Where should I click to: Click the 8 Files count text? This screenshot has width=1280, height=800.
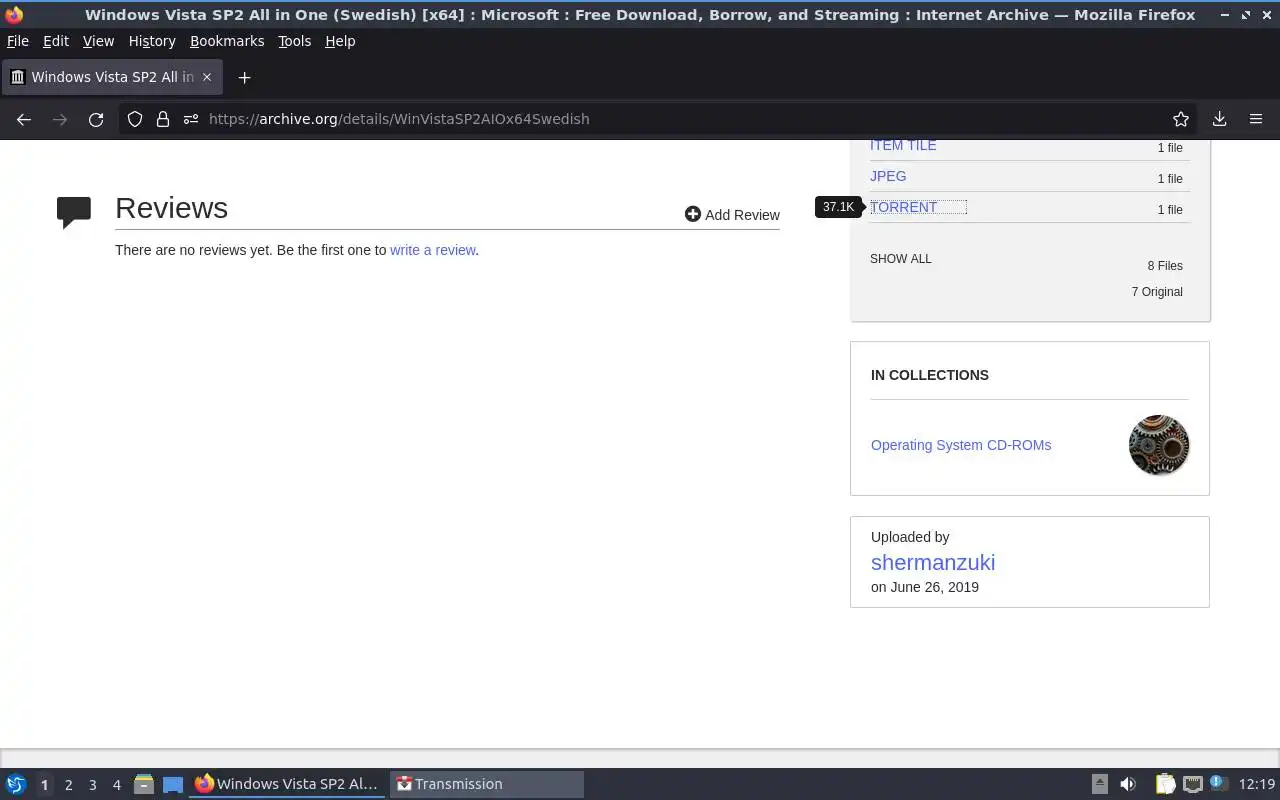point(1165,266)
